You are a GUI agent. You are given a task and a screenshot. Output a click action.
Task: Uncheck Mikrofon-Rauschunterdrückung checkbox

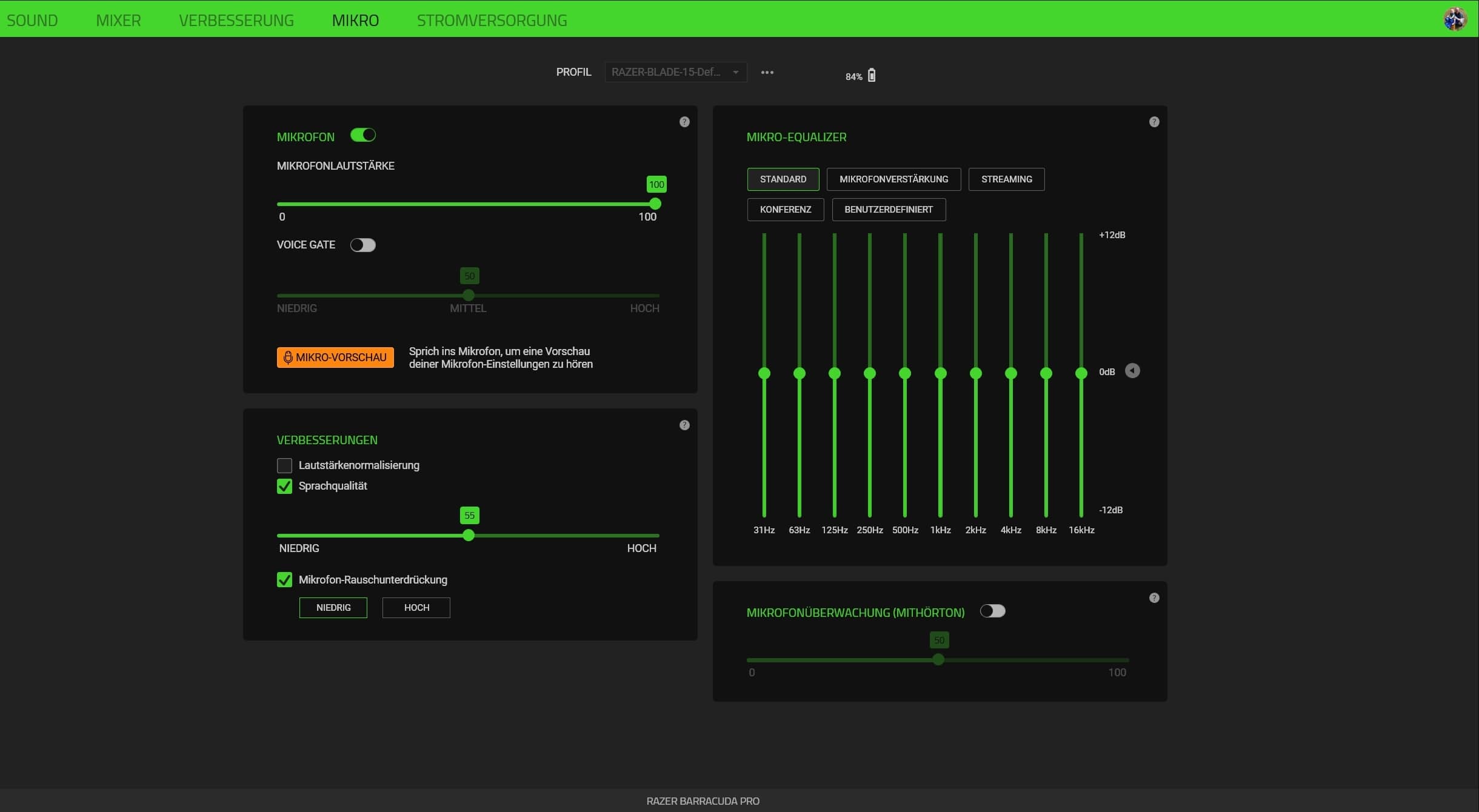(284, 580)
